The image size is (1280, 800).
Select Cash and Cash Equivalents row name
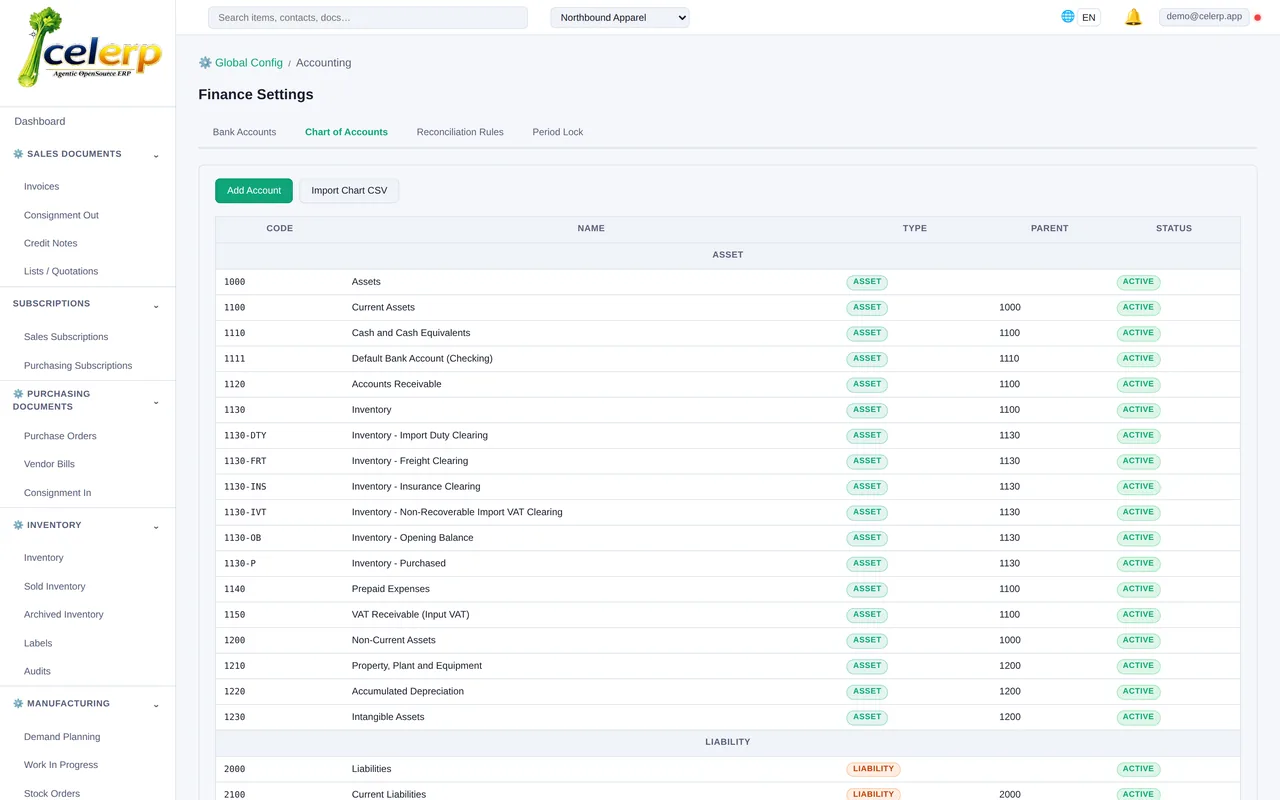tap(411, 333)
